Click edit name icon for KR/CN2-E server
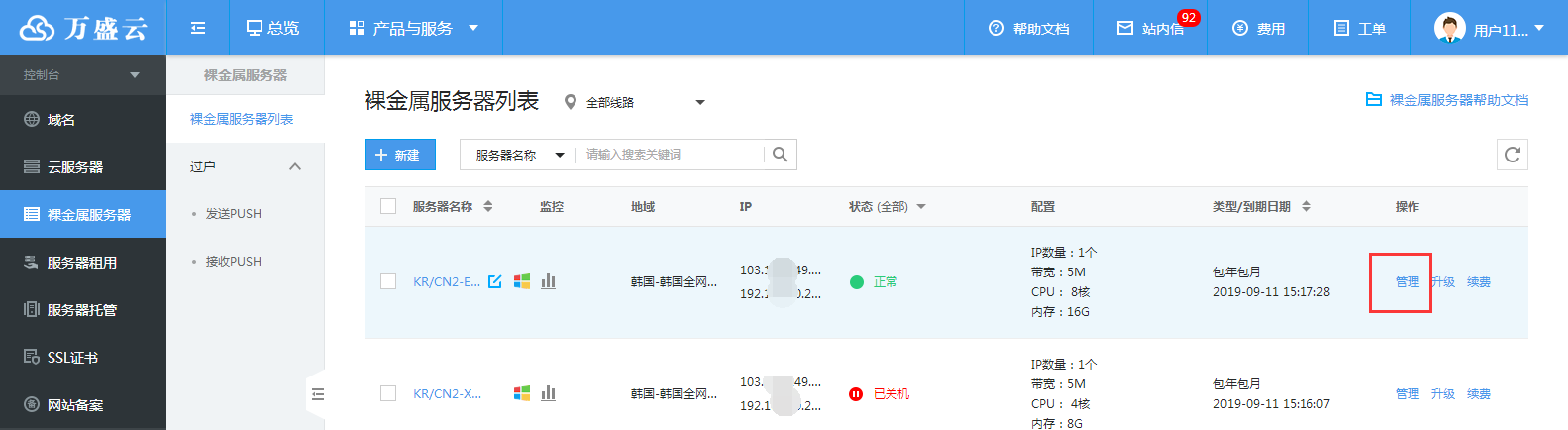Viewport: 1568px width, 430px height. (x=495, y=281)
